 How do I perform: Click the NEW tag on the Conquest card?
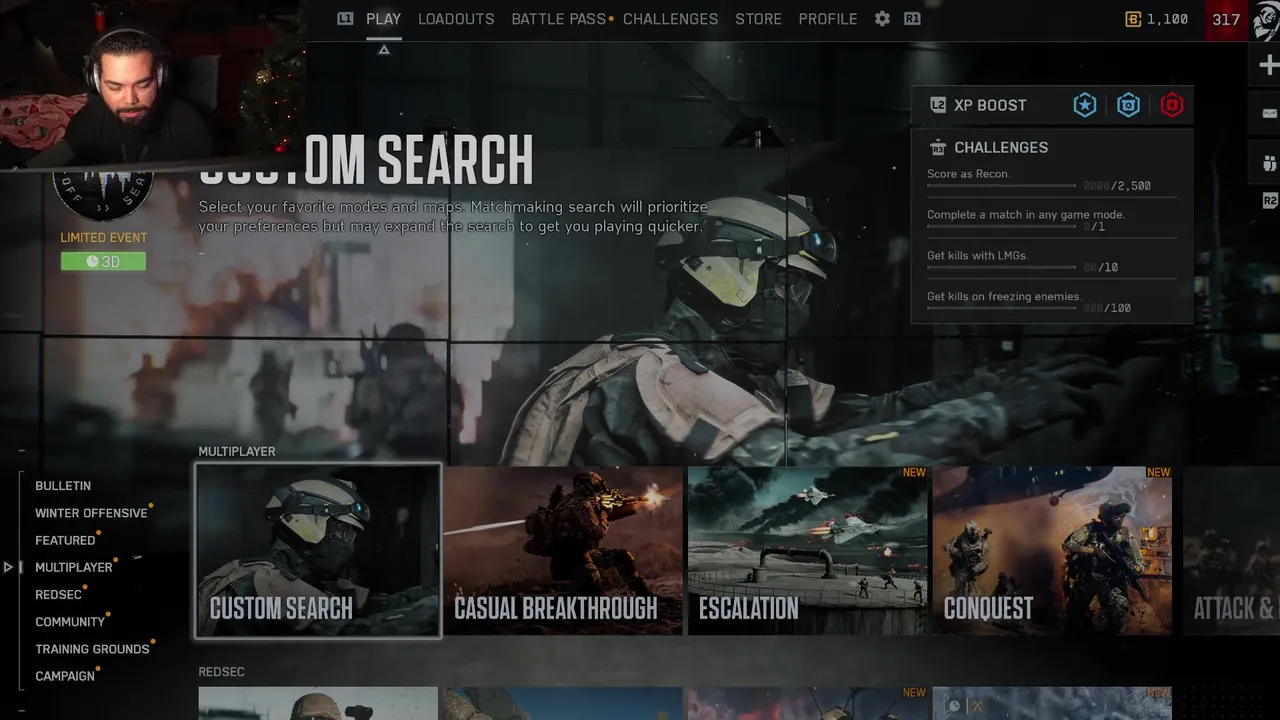point(1159,473)
